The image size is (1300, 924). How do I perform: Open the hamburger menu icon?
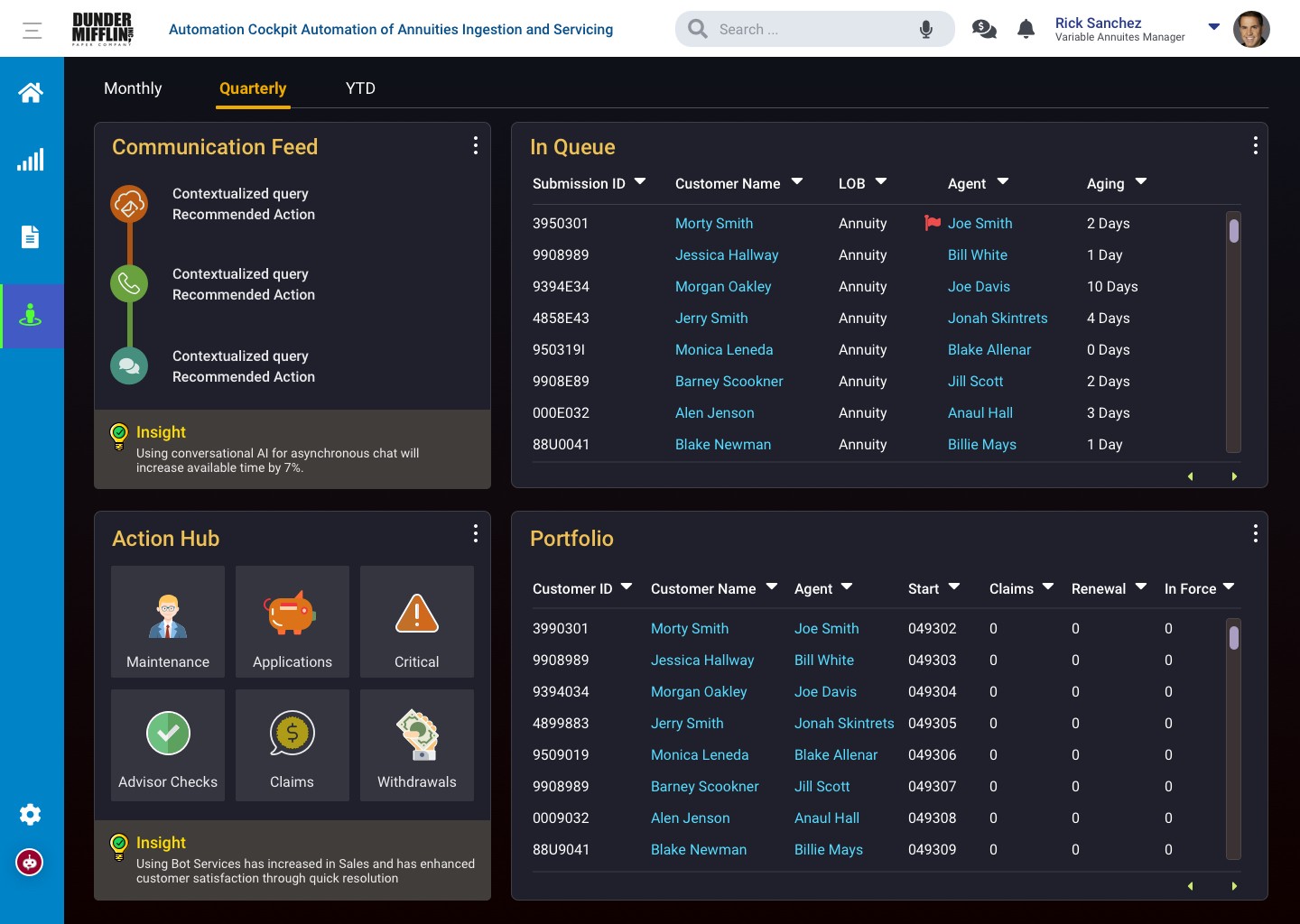[x=32, y=31]
